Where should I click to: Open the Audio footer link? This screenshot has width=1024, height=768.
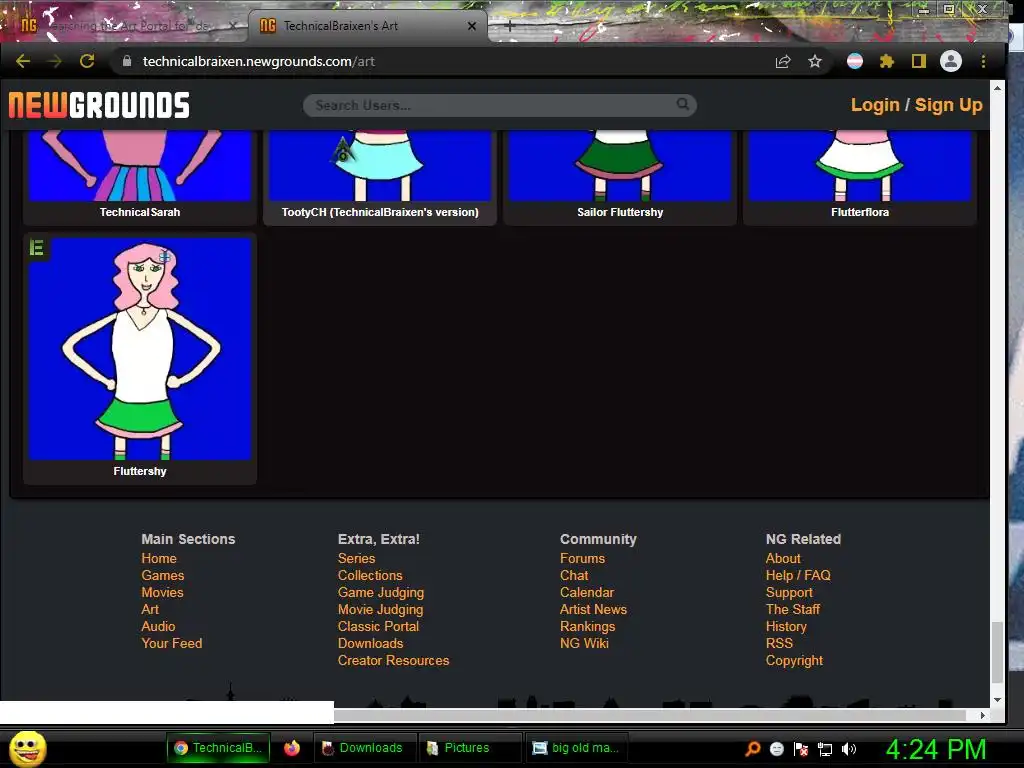point(158,626)
